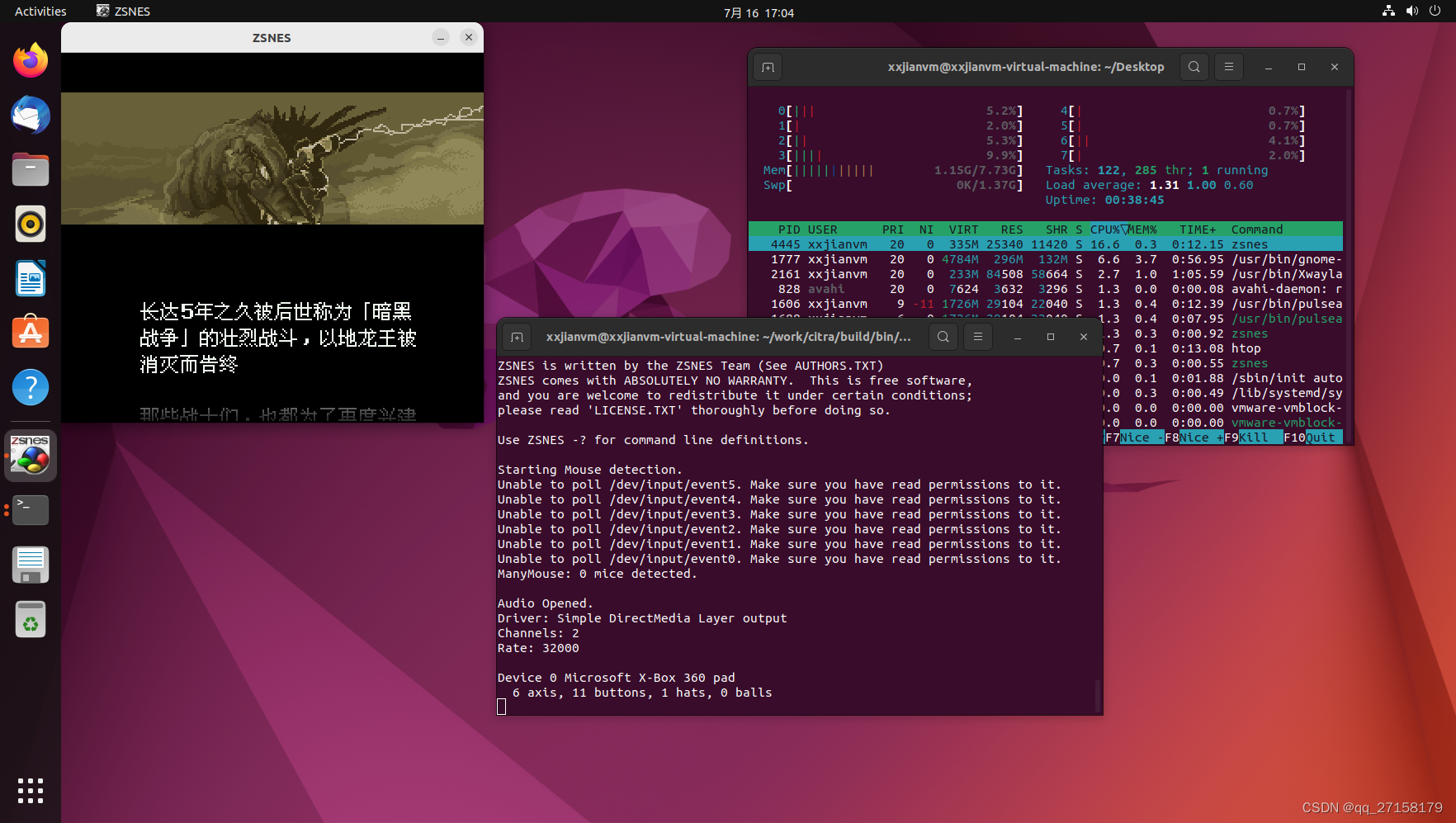Click 'ManyMouse: 0 mice detected.' line
This screenshot has width=1456, height=823.
pos(597,574)
